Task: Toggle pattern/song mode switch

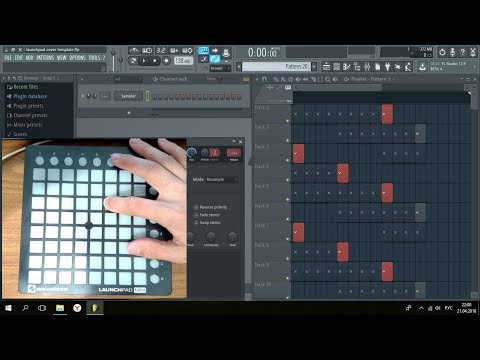Action: [x=133, y=61]
